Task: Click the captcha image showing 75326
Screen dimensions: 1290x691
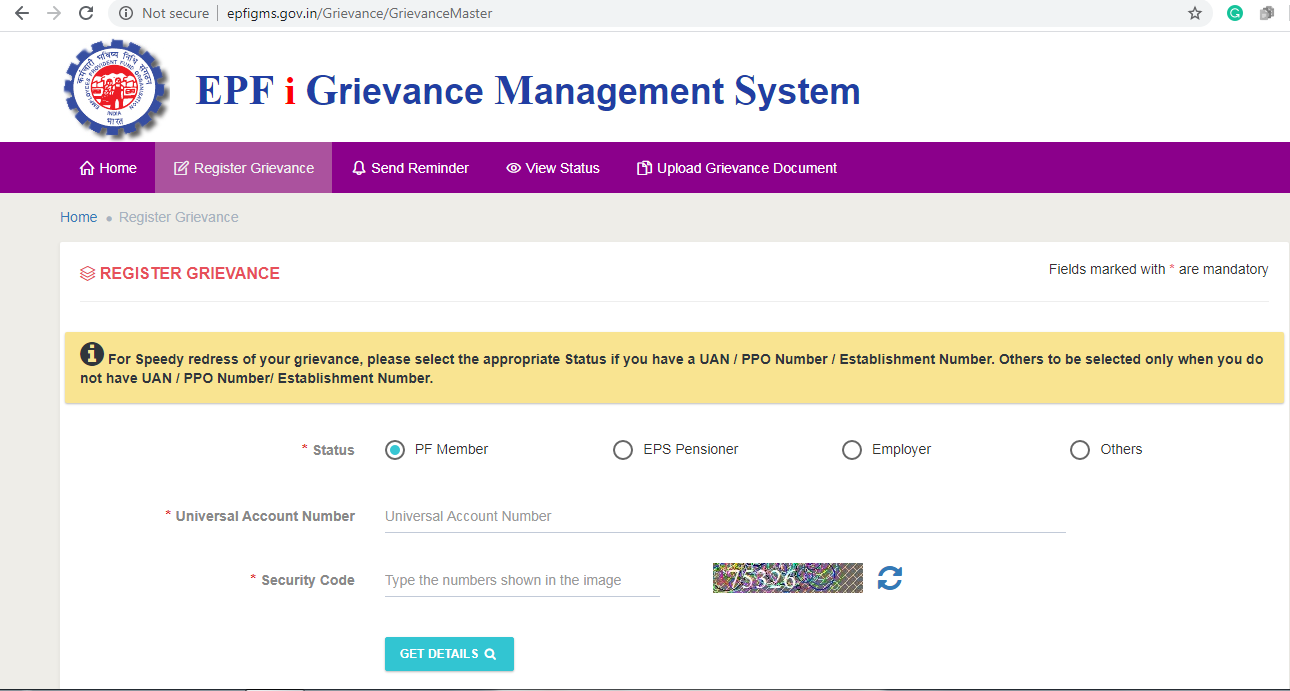Action: (x=788, y=578)
